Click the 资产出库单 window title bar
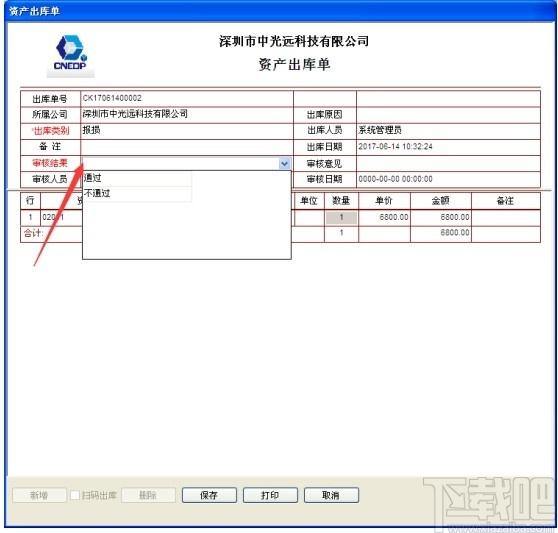558x533 pixels. click(x=279, y=11)
